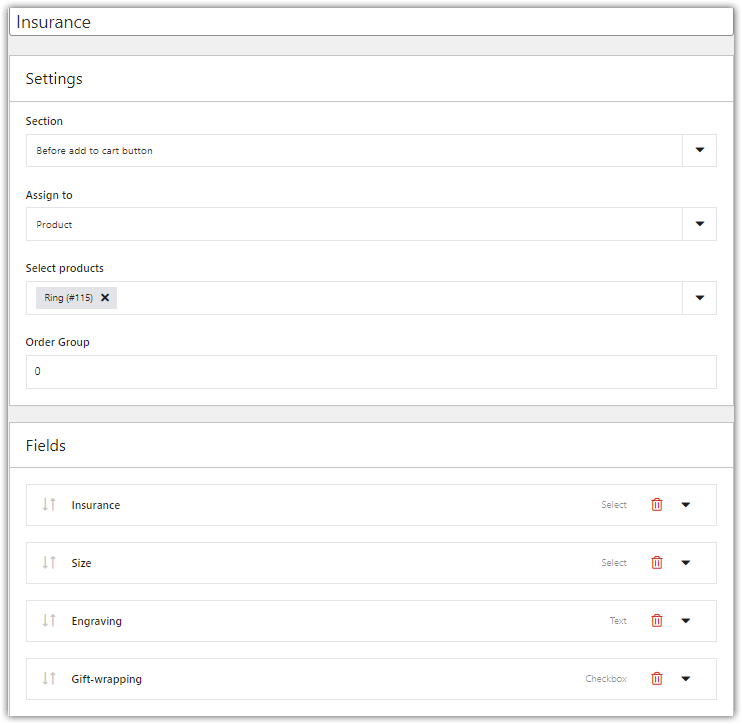Delete the Insurance field
Screen dimensions: 742x724
657,505
